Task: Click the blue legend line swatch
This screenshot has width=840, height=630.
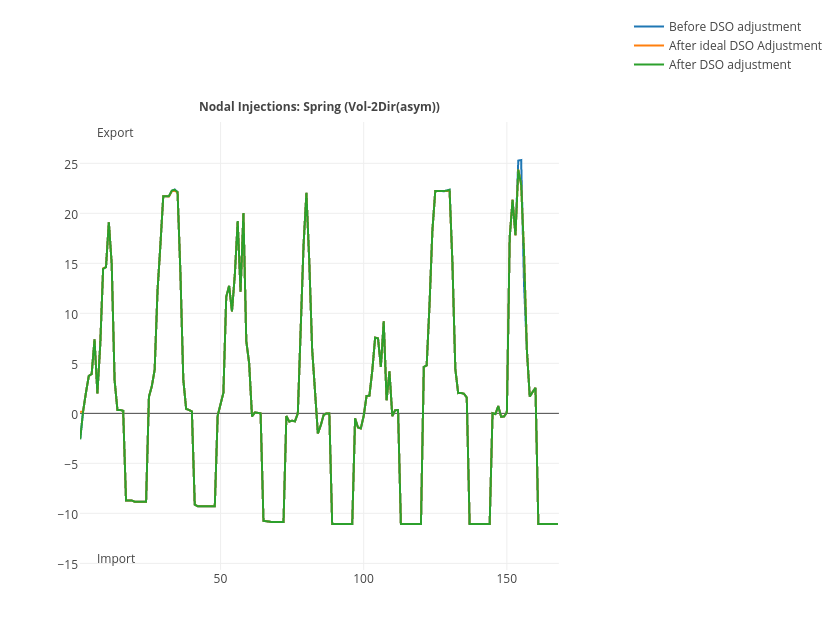Action: point(648,27)
